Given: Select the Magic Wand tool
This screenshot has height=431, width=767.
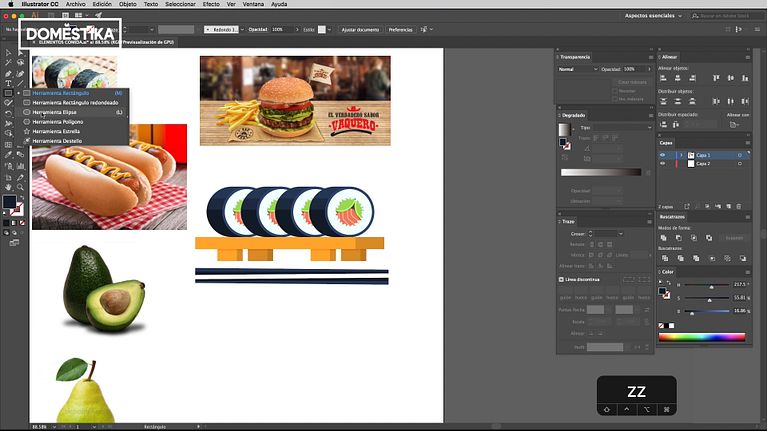Looking at the screenshot, I should tap(8, 63).
